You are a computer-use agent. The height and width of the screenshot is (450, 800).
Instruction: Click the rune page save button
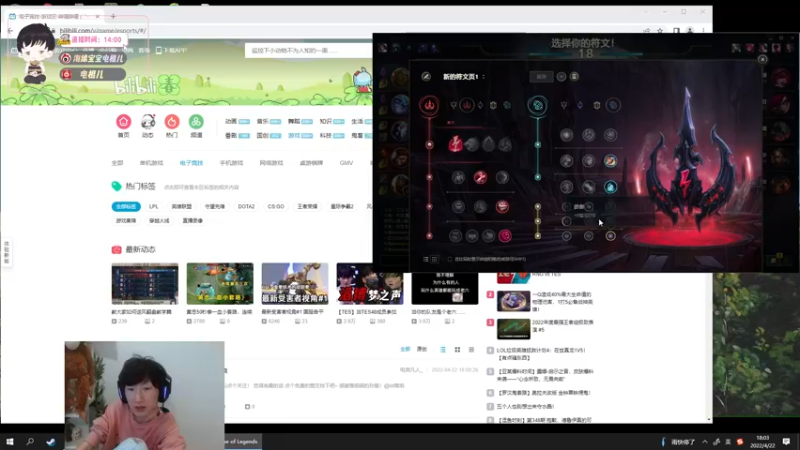click(541, 77)
